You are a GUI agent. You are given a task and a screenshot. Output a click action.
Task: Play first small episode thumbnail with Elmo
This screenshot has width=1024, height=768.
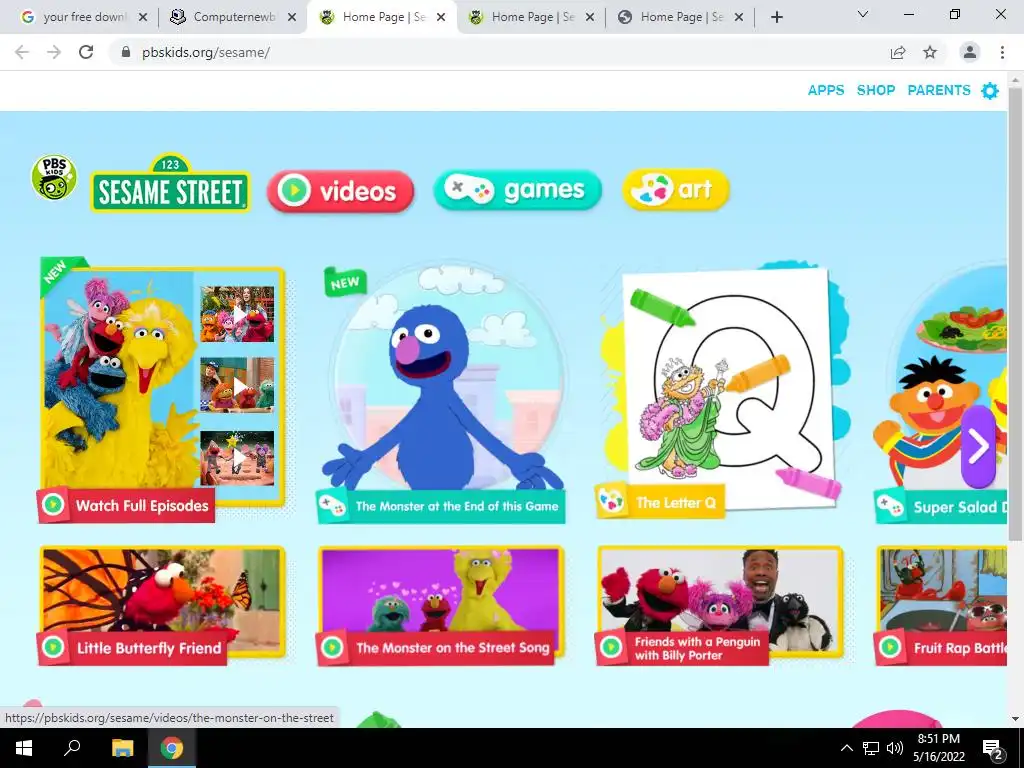tap(237, 313)
